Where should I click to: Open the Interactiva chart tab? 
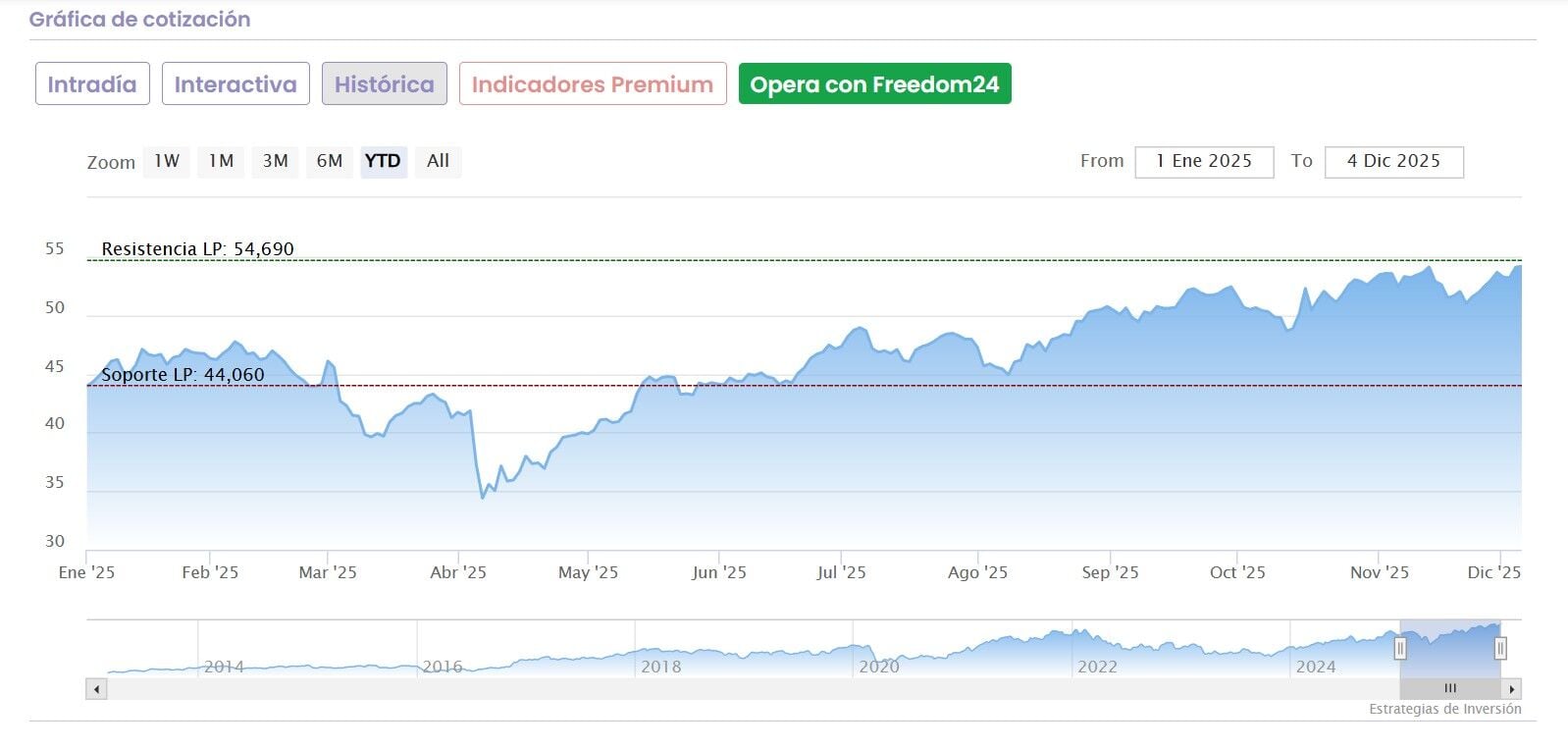235,84
